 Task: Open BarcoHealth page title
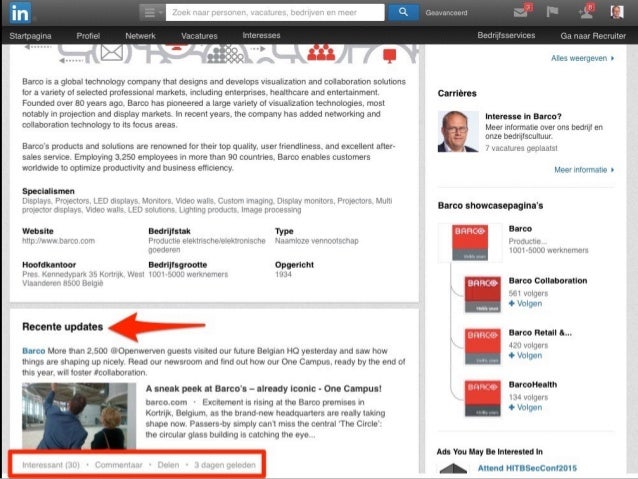pos(533,385)
